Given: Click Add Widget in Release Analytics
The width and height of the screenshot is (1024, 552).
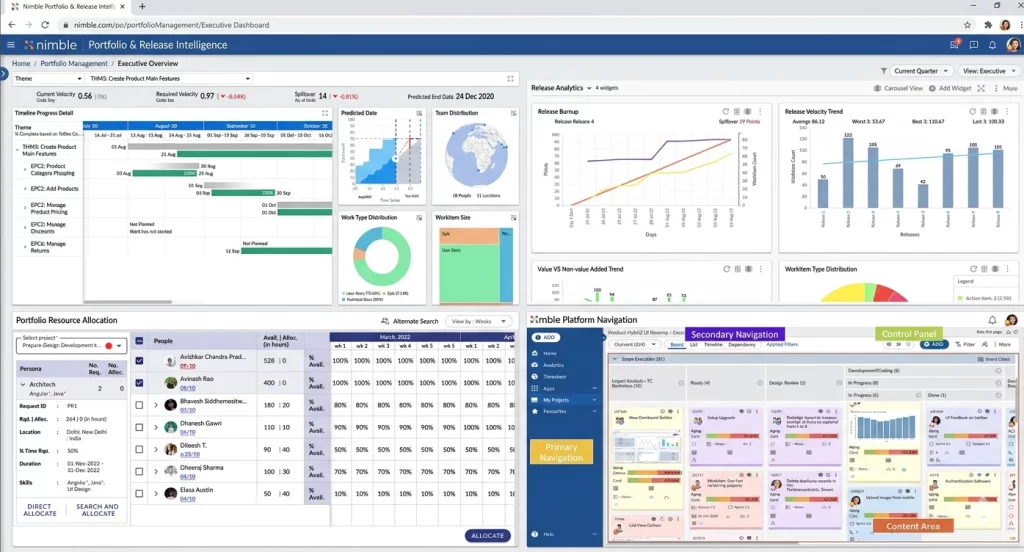Looking at the screenshot, I should coord(950,88).
